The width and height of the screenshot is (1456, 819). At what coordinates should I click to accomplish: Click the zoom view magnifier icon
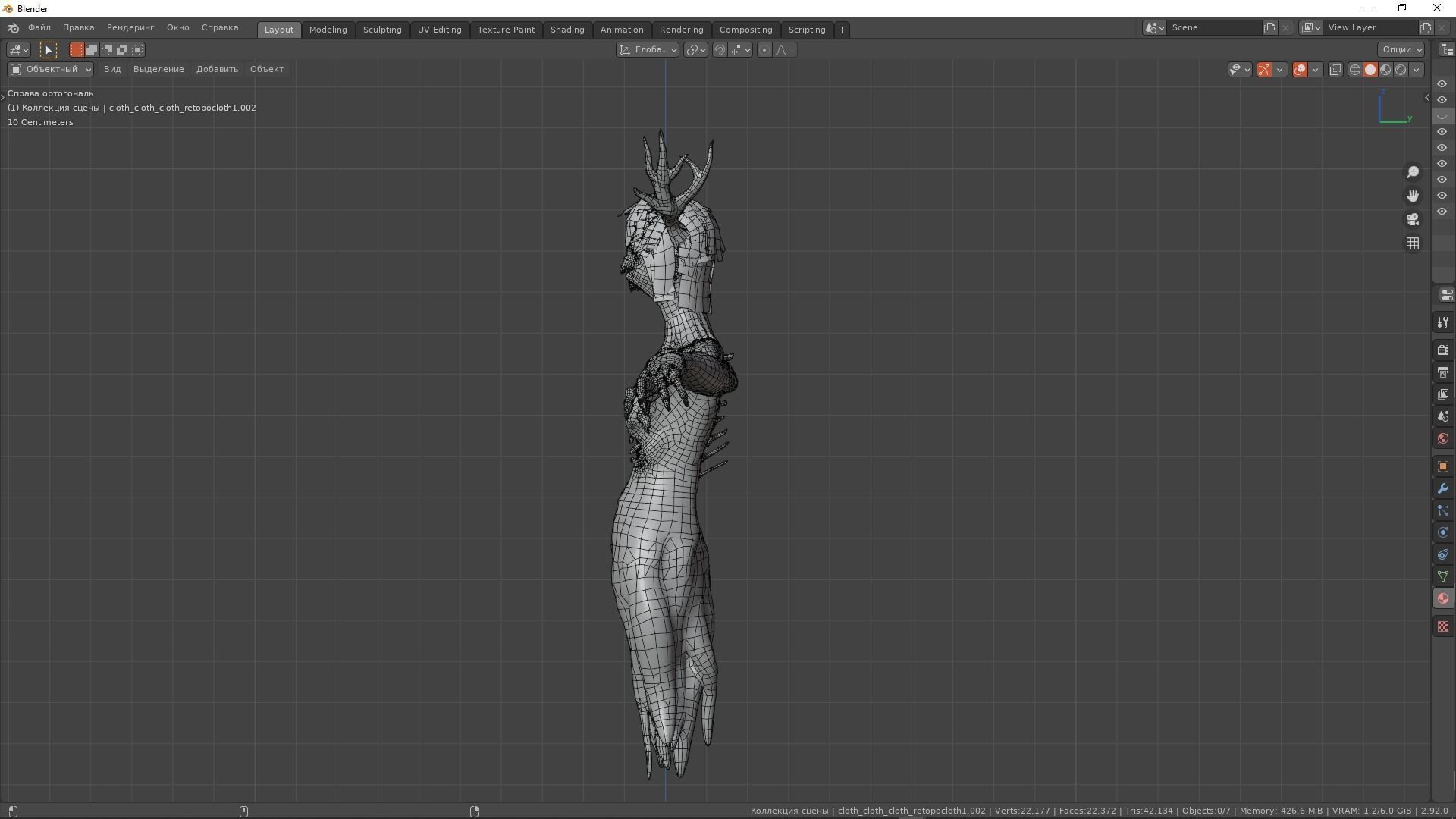click(x=1412, y=173)
